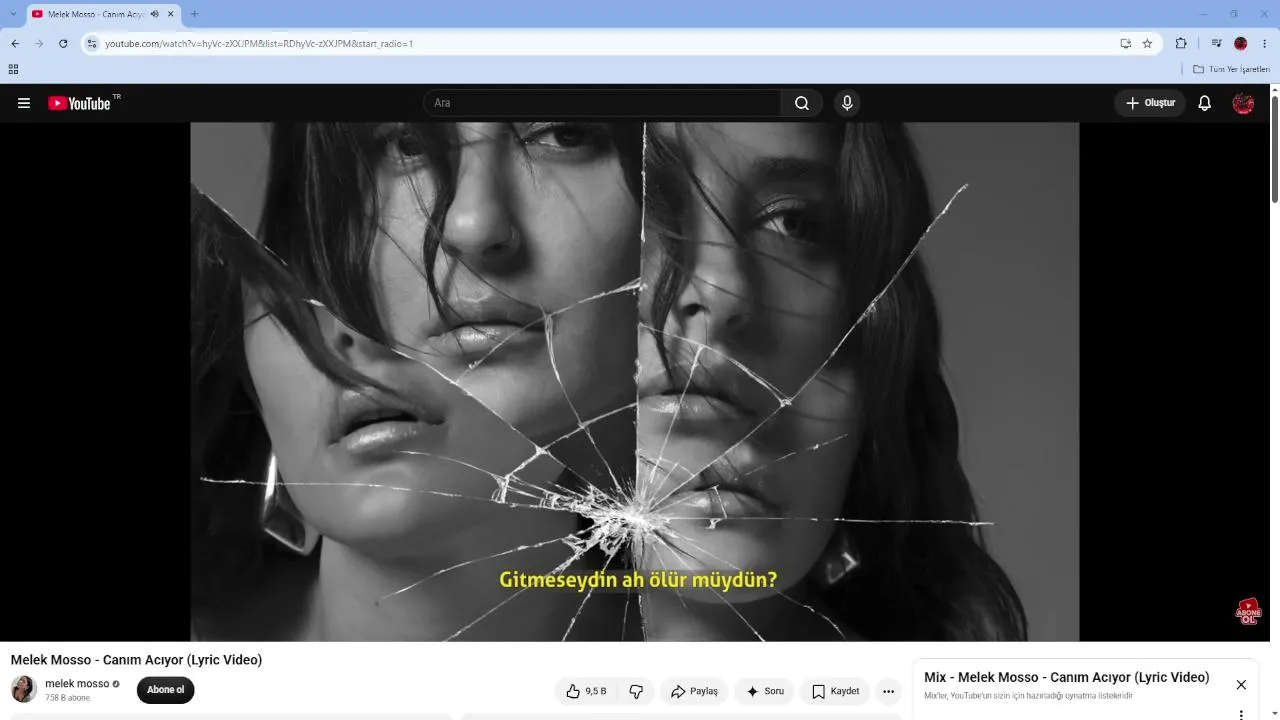The image size is (1280, 720).
Task: Reload the current page
Action: 63,44
